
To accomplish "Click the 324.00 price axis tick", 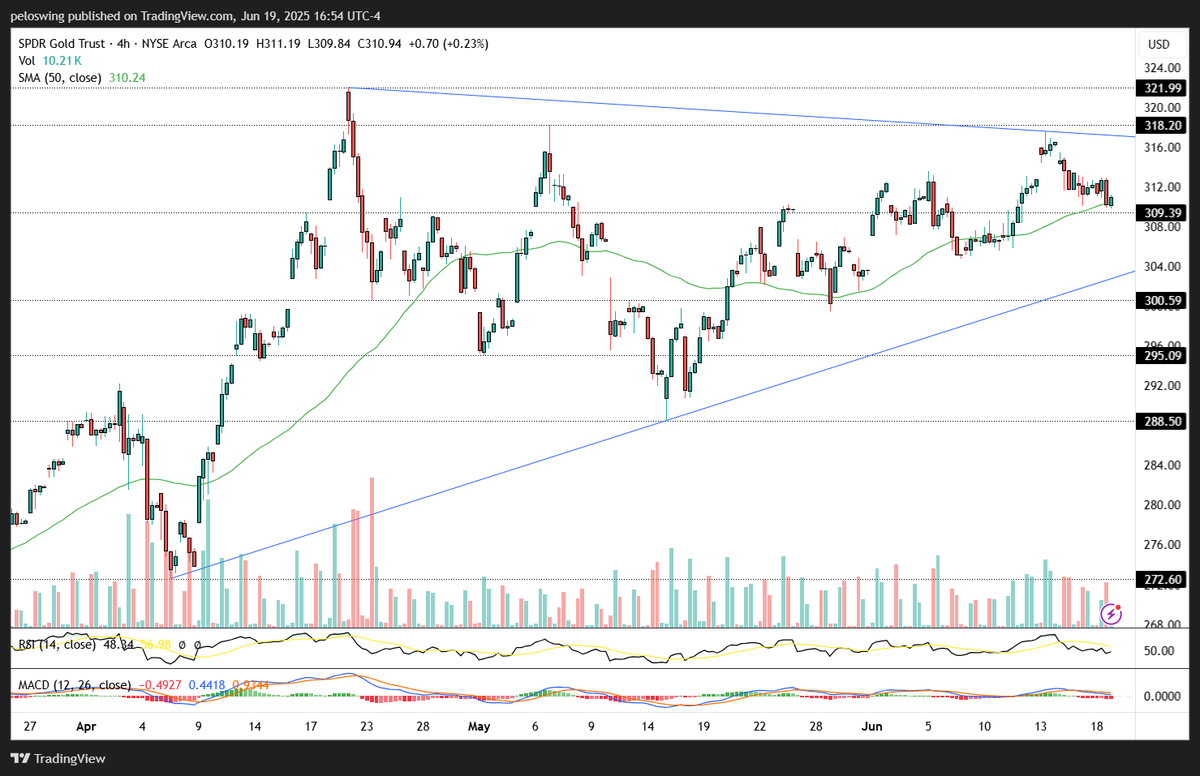I will (1161, 68).
